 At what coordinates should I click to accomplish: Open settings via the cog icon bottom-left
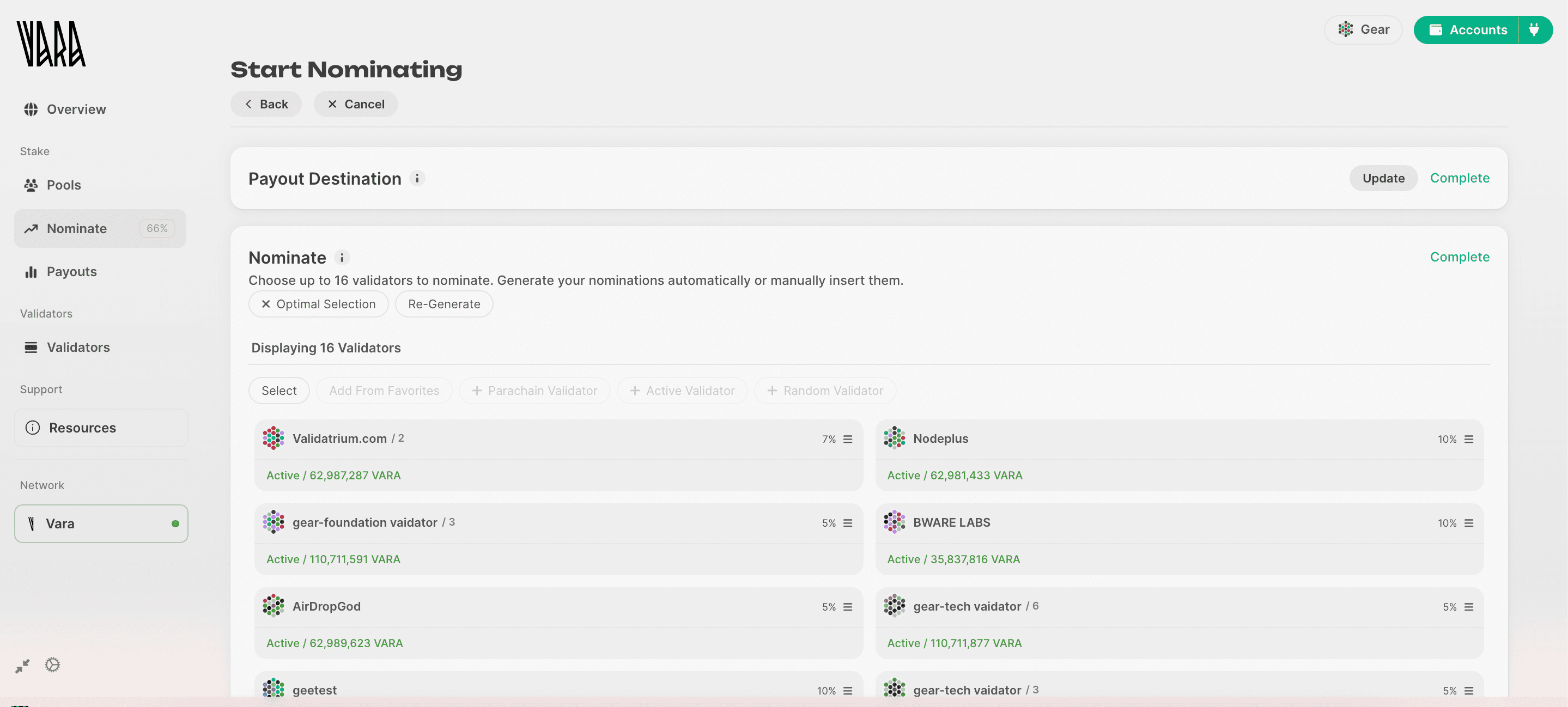[x=52, y=665]
